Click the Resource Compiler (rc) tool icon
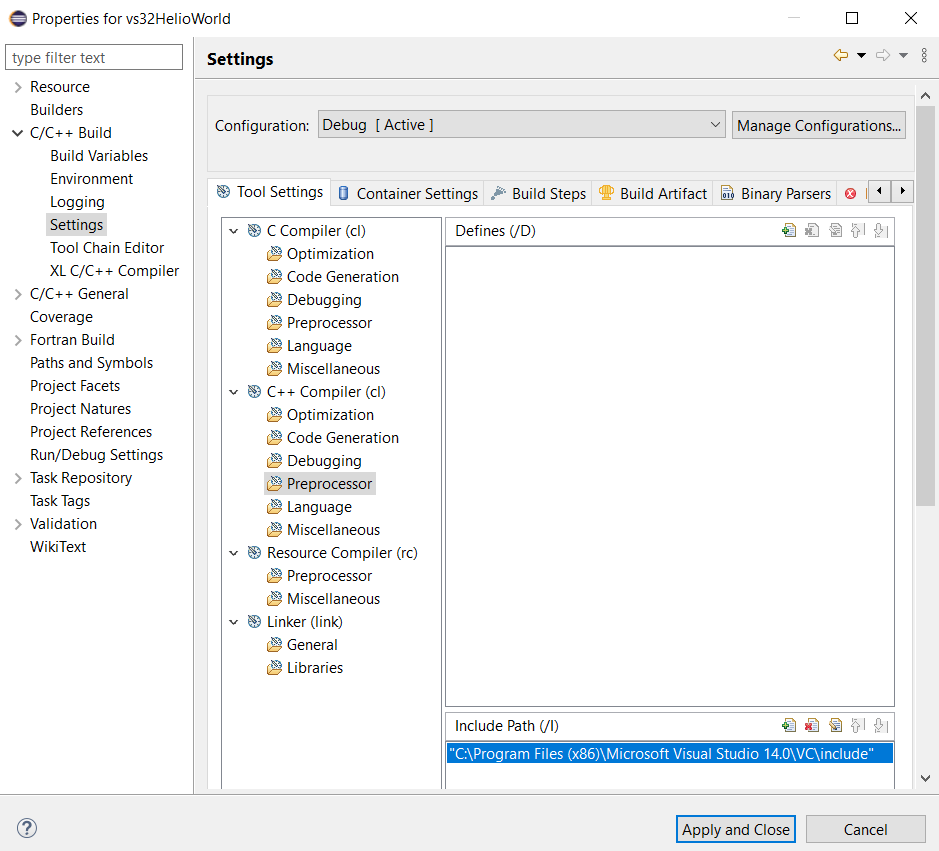Viewport: 939px width, 851px height. (x=255, y=553)
